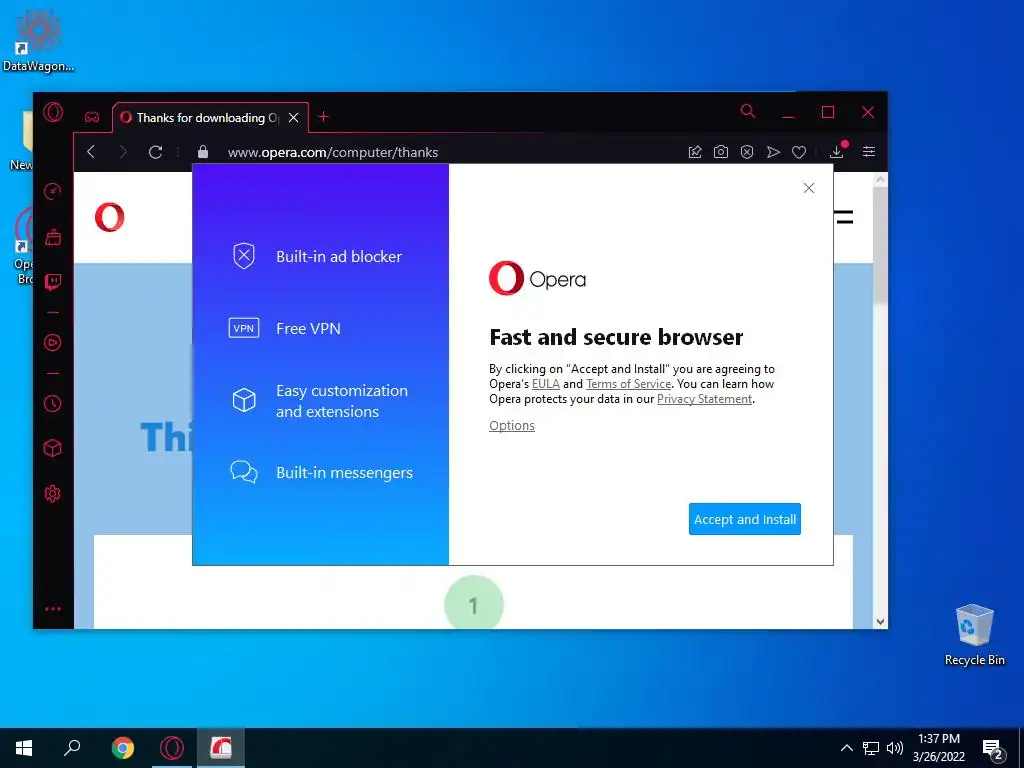The width and height of the screenshot is (1024, 768).
Task: Open the downloads icon
Action: pos(837,152)
